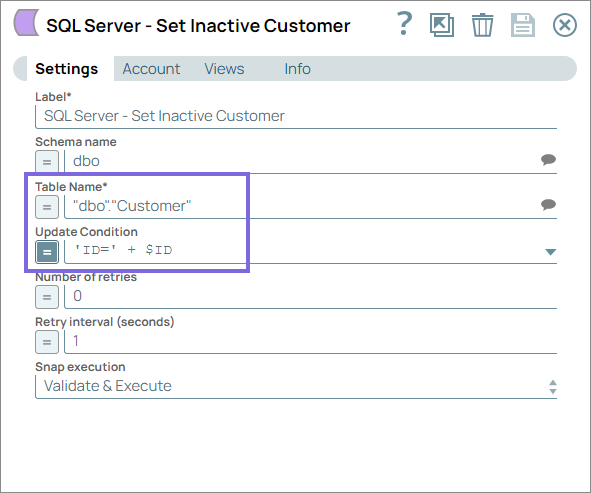Toggle expression button for Number of retries
This screenshot has width=591, height=493.
point(47,297)
